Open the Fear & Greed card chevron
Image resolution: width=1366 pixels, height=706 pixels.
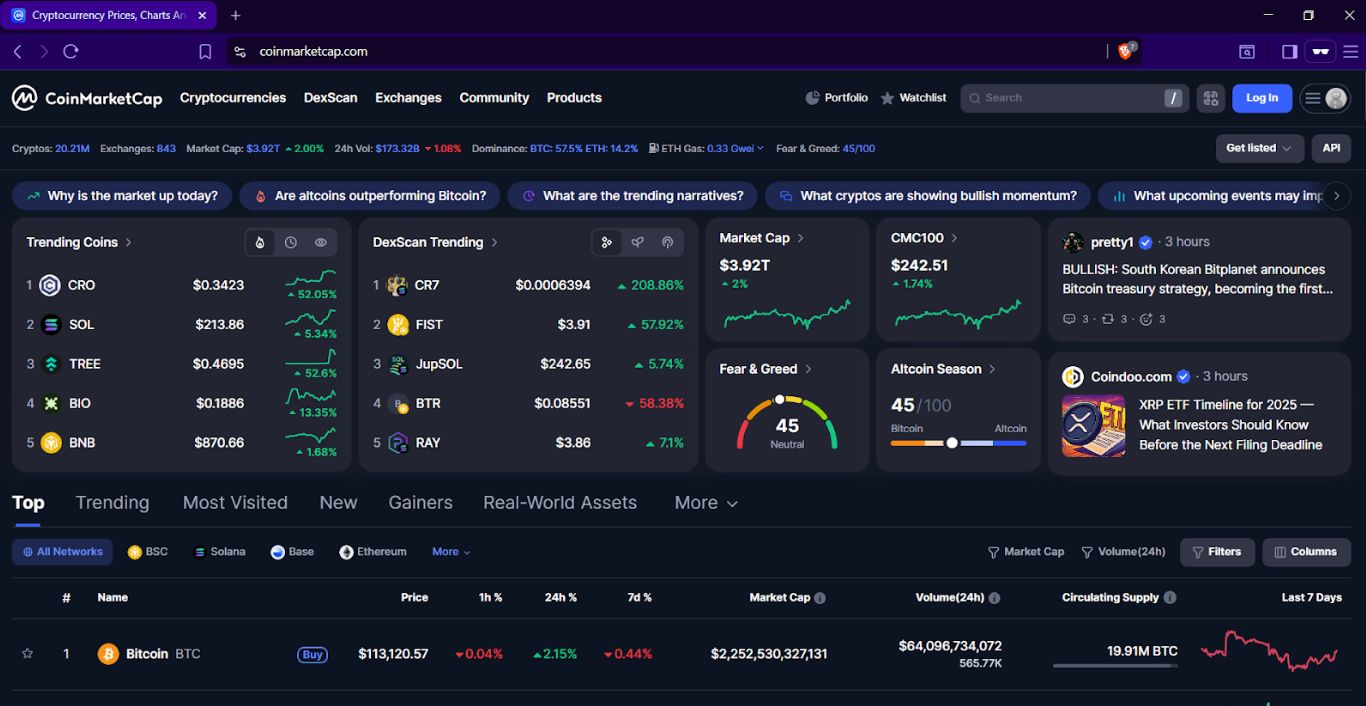point(809,369)
